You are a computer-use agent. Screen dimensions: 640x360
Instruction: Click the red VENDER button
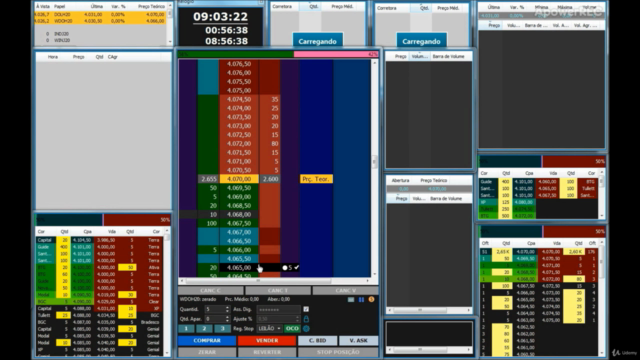(267, 340)
